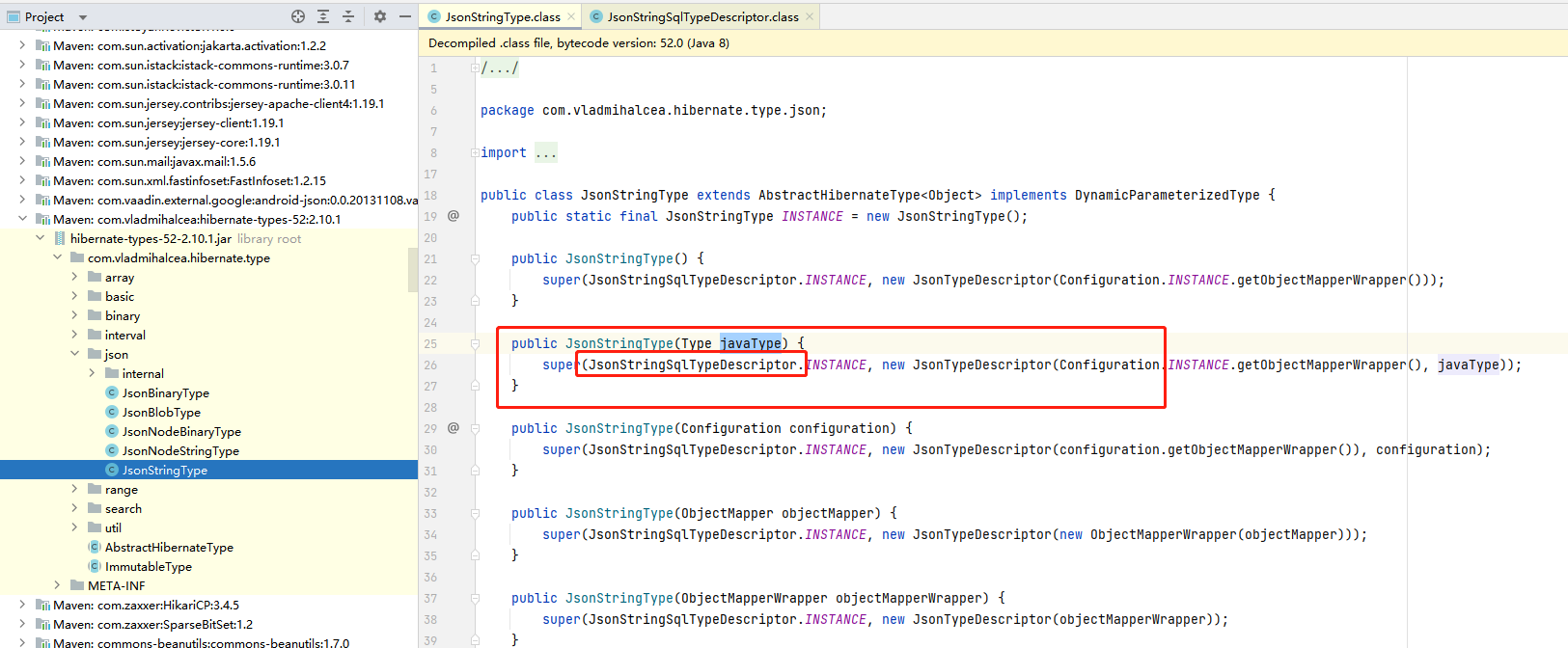Select the JsonNodeStringType class
The width and height of the screenshot is (1568, 648).
click(x=180, y=450)
